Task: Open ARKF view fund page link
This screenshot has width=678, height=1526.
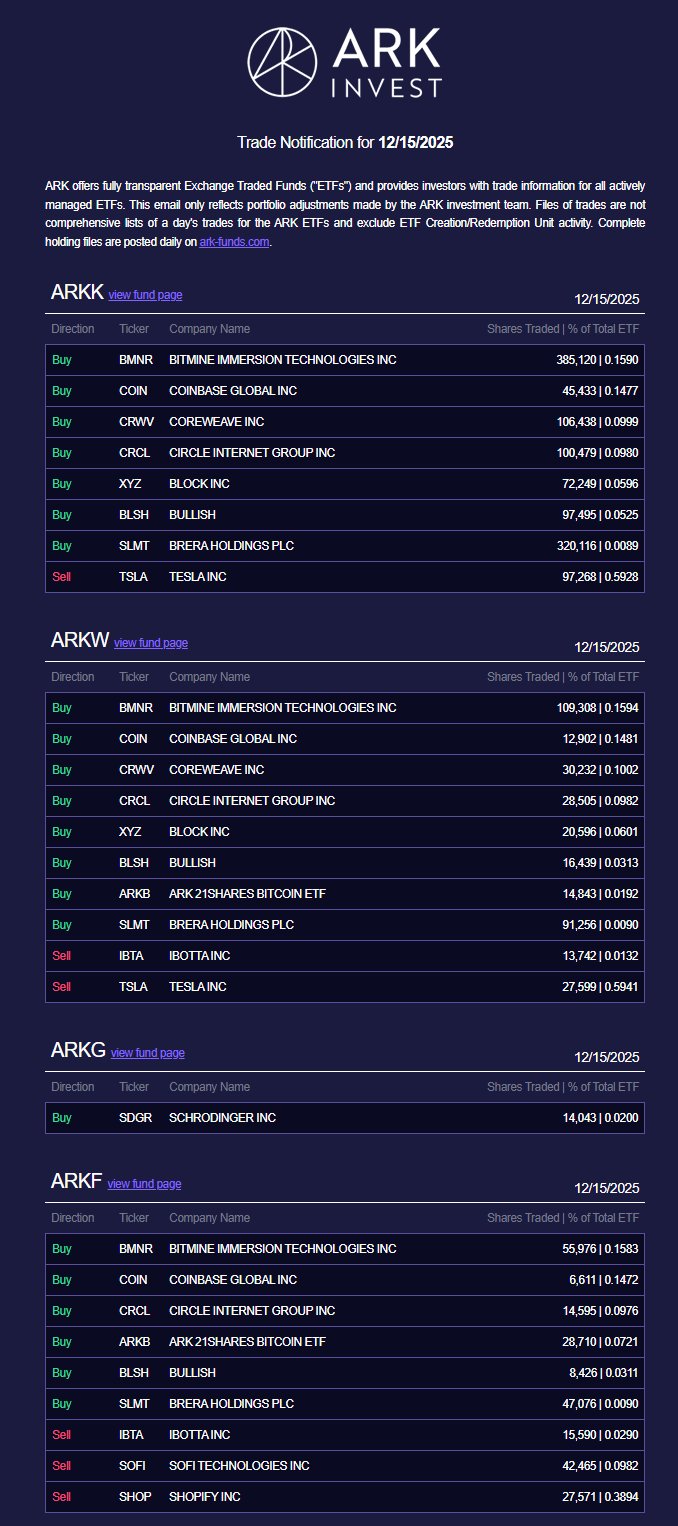Action: pyautogui.click(x=145, y=1184)
